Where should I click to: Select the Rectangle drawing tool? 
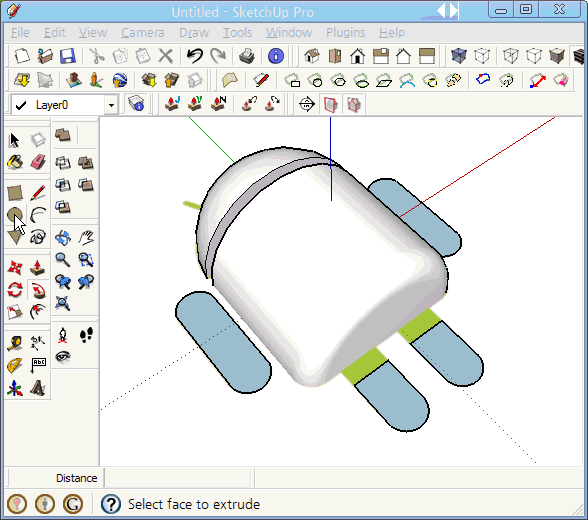click(x=15, y=193)
